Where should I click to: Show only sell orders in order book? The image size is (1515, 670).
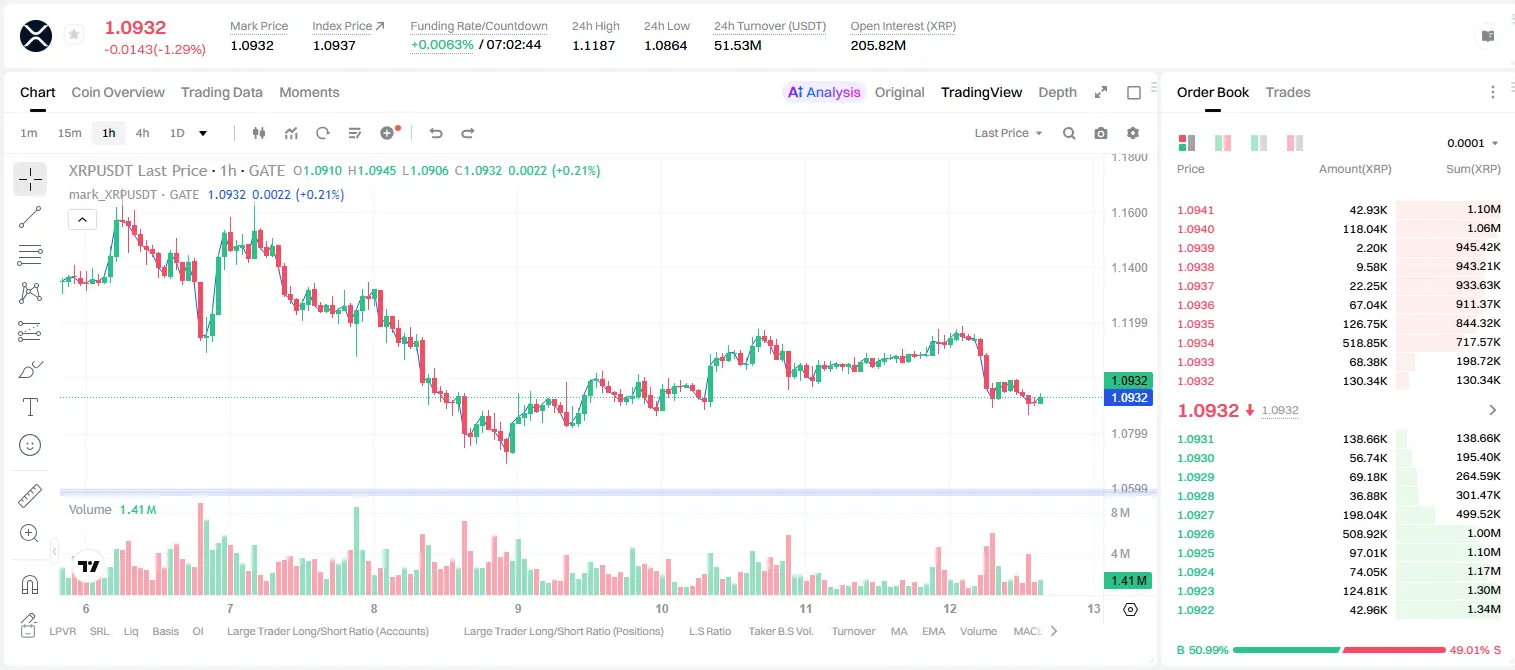click(x=1295, y=143)
